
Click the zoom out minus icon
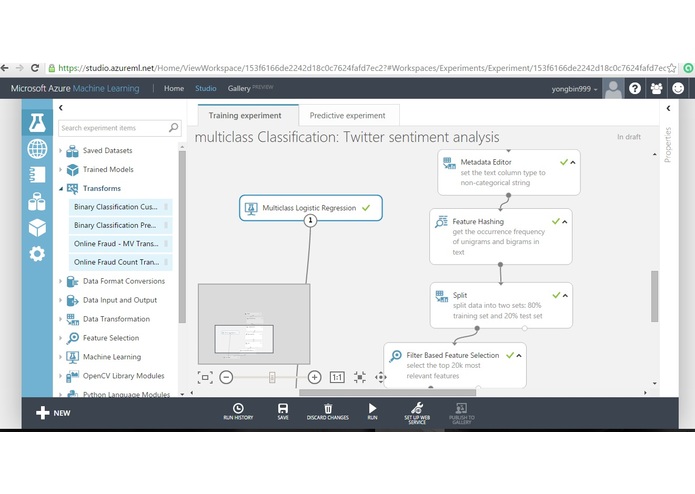coord(226,377)
